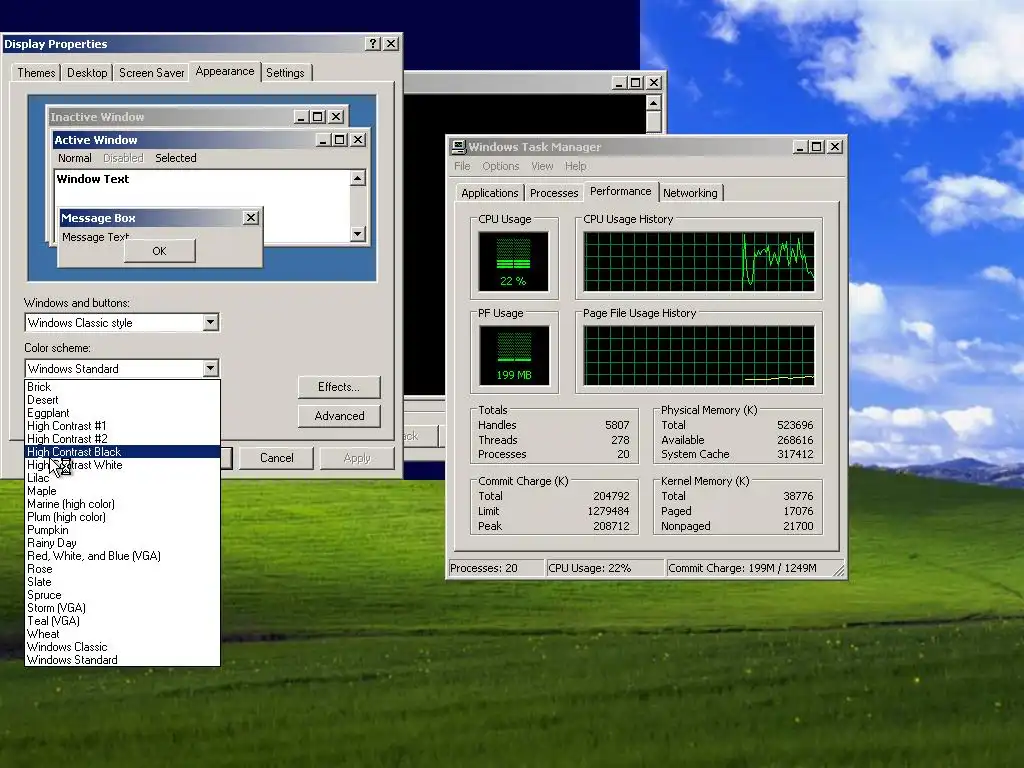Select High Contrast White scheme
This screenshot has width=1024, height=768.
tap(122, 465)
